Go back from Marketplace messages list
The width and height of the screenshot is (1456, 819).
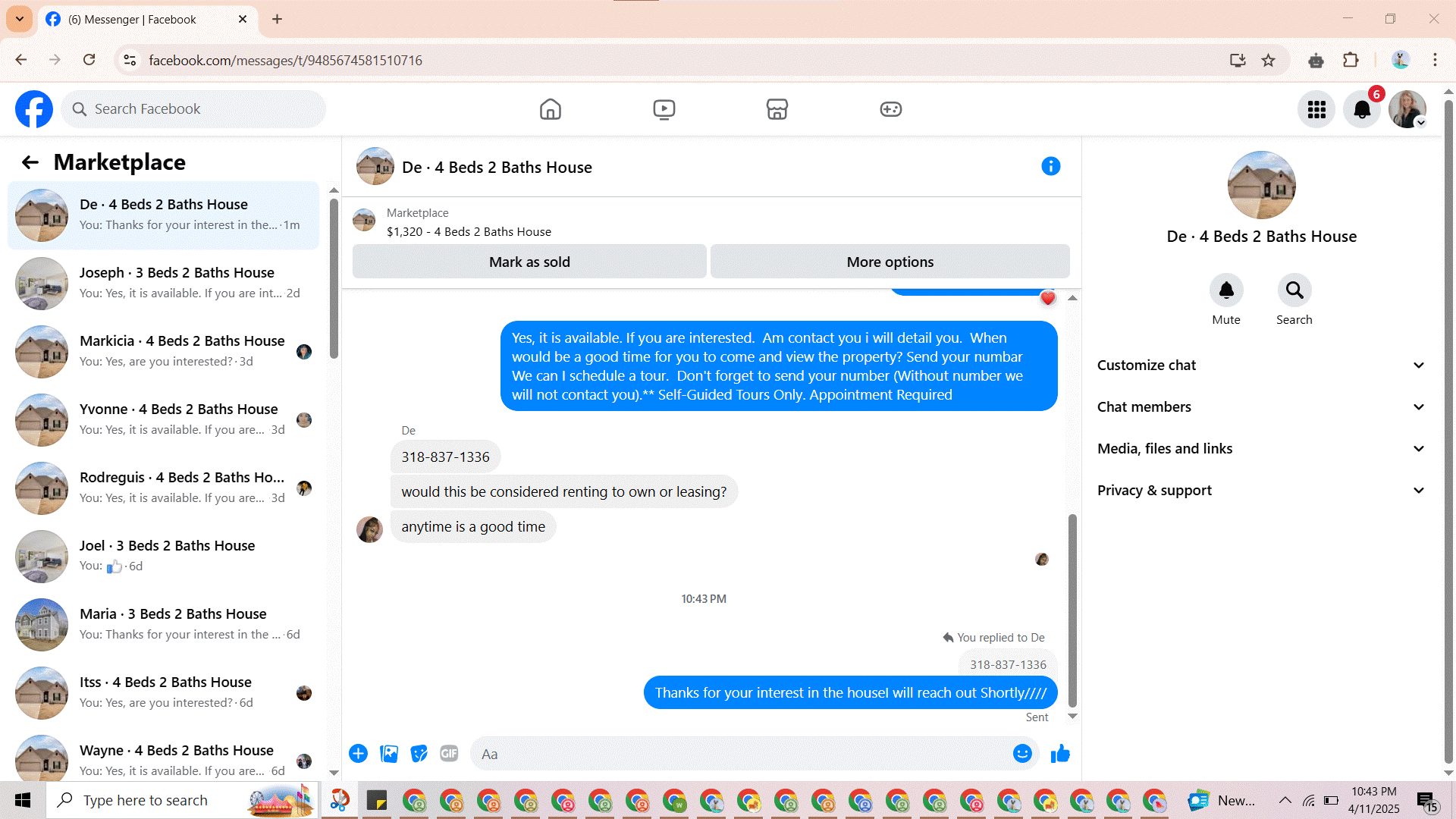[30, 162]
